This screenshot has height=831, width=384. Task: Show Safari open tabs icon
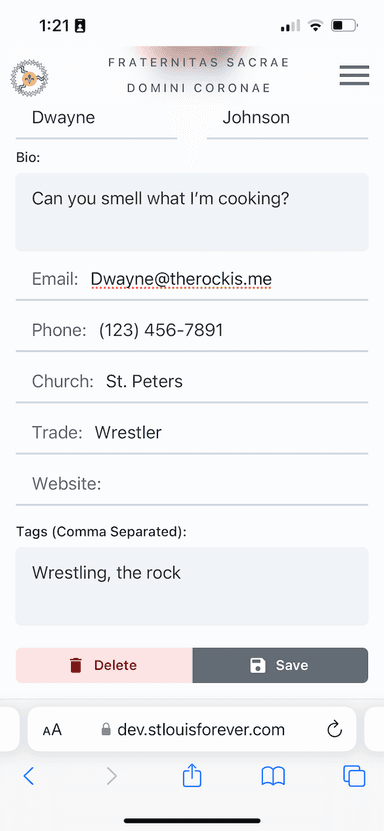(354, 776)
